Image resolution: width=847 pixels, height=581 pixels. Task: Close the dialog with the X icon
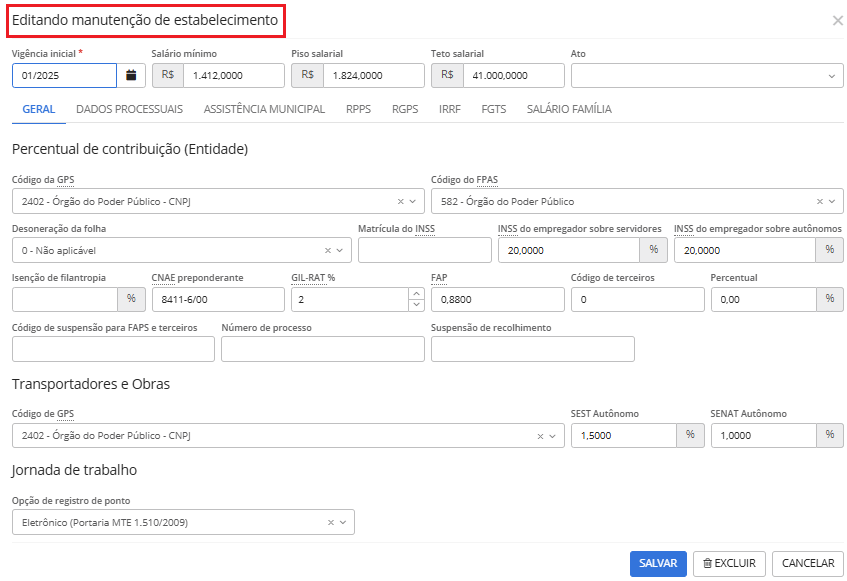click(x=837, y=21)
